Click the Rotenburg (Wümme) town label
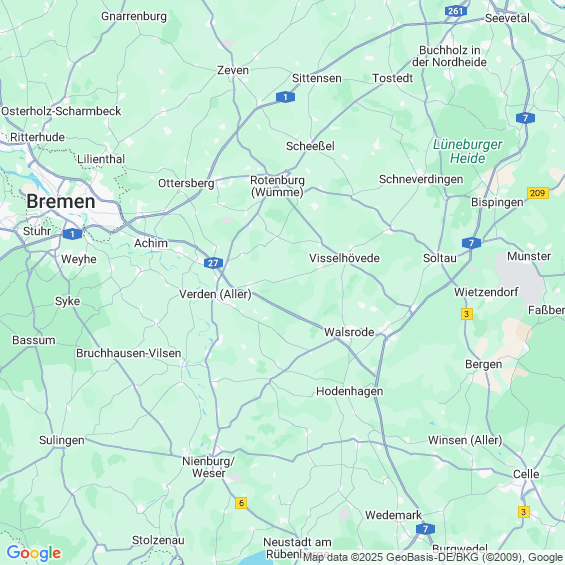Image resolution: width=565 pixels, height=565 pixels. click(277, 186)
